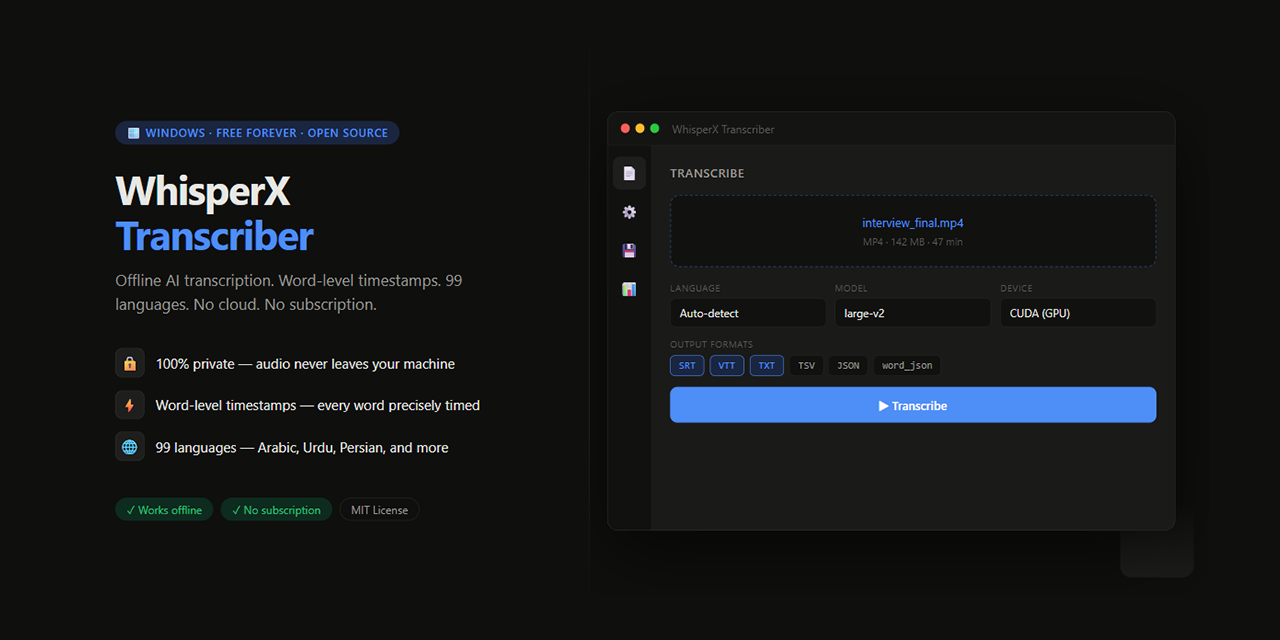Click the LANGUAGE field label
Image resolution: width=1280 pixels, height=640 pixels.
pyautogui.click(x=695, y=288)
